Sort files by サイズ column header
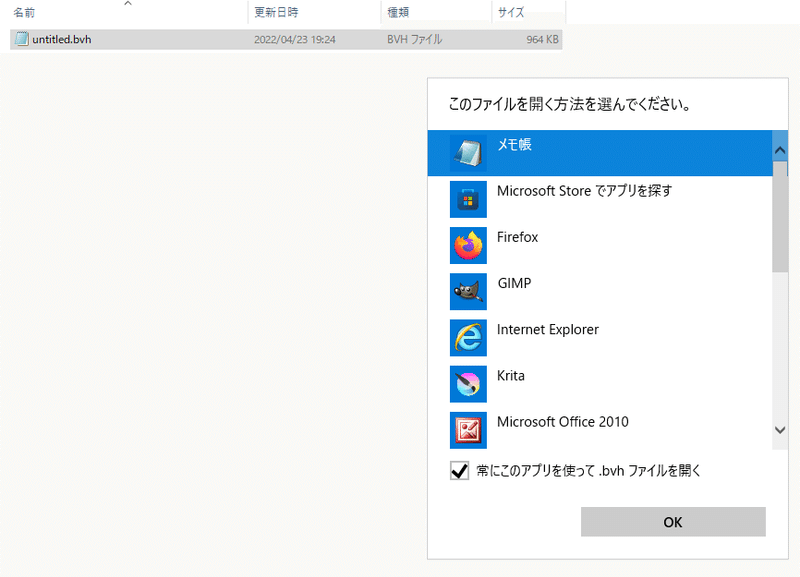Viewport: 800px width, 577px height. click(x=511, y=12)
